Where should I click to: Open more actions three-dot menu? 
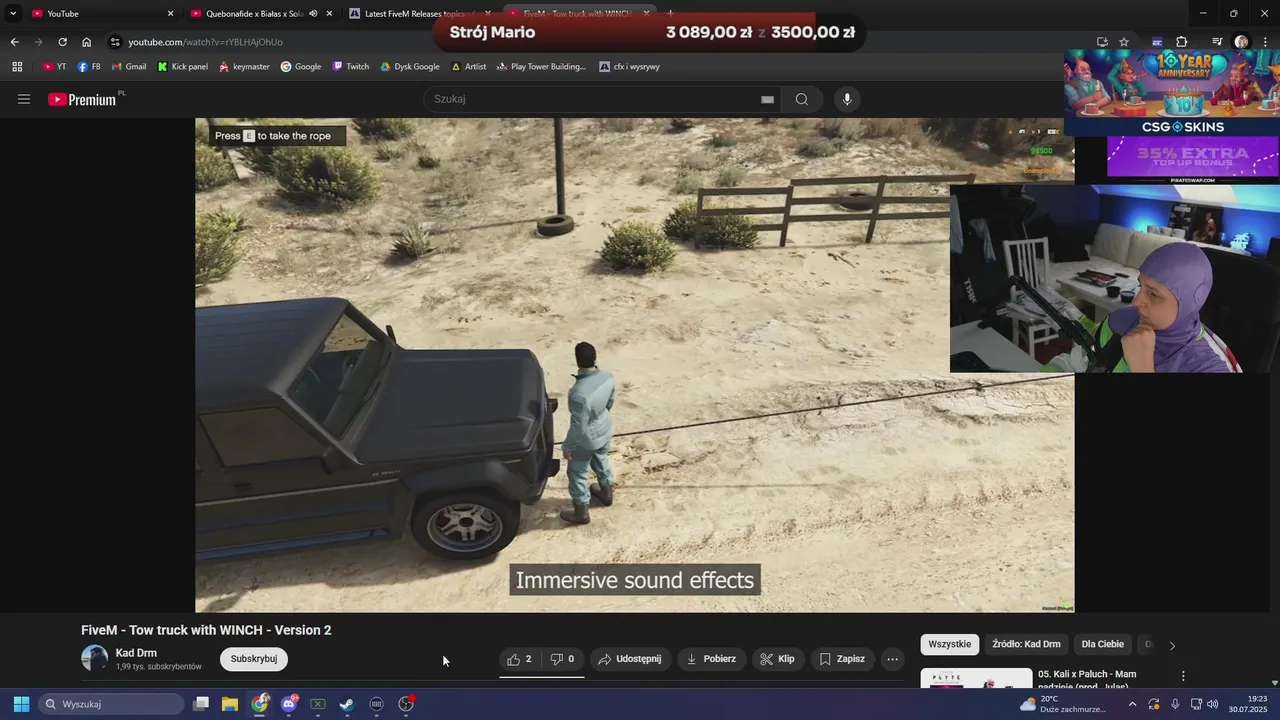coord(893,659)
